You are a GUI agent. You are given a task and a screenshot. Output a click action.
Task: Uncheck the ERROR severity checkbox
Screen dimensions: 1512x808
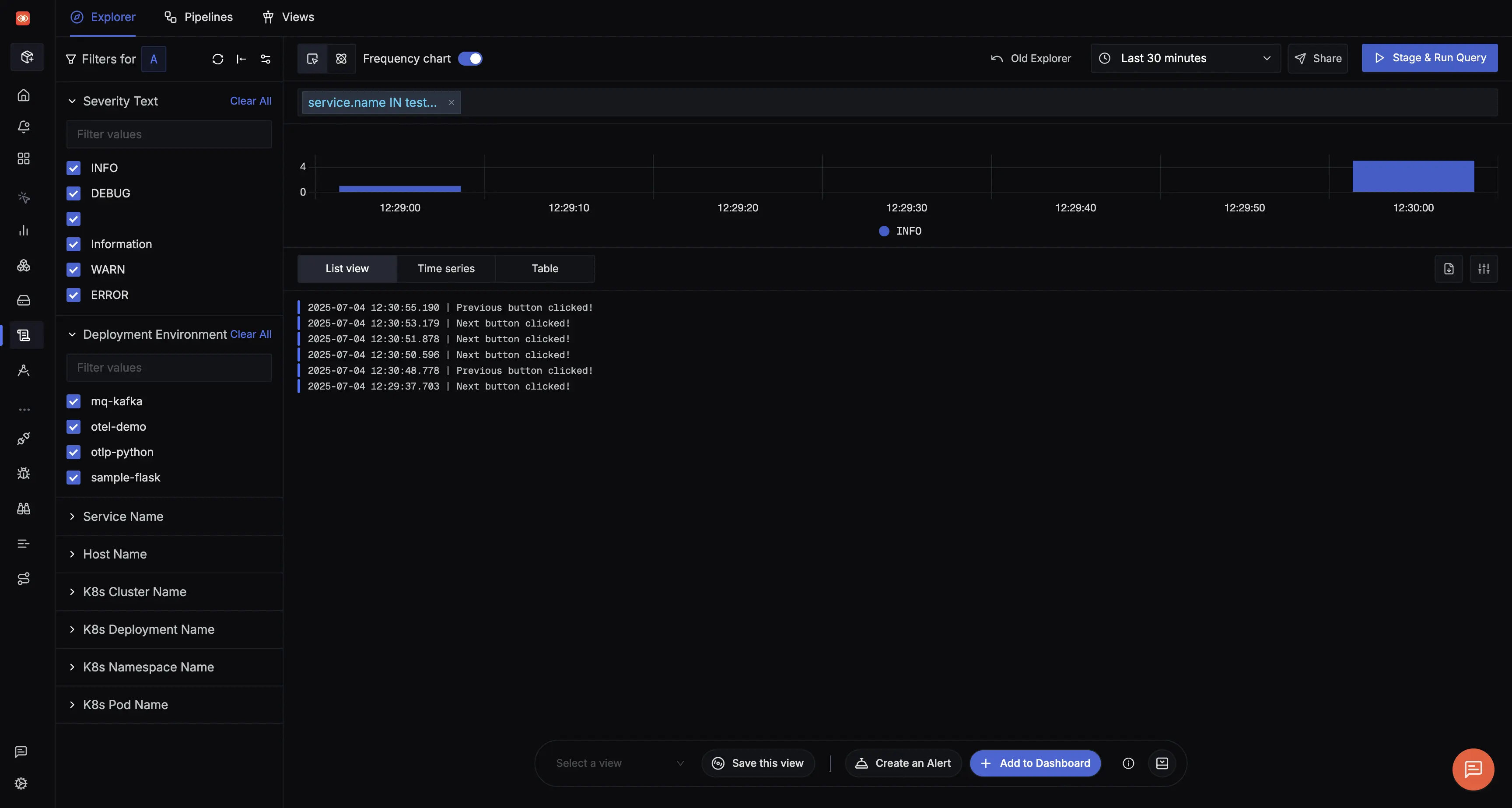click(73, 295)
